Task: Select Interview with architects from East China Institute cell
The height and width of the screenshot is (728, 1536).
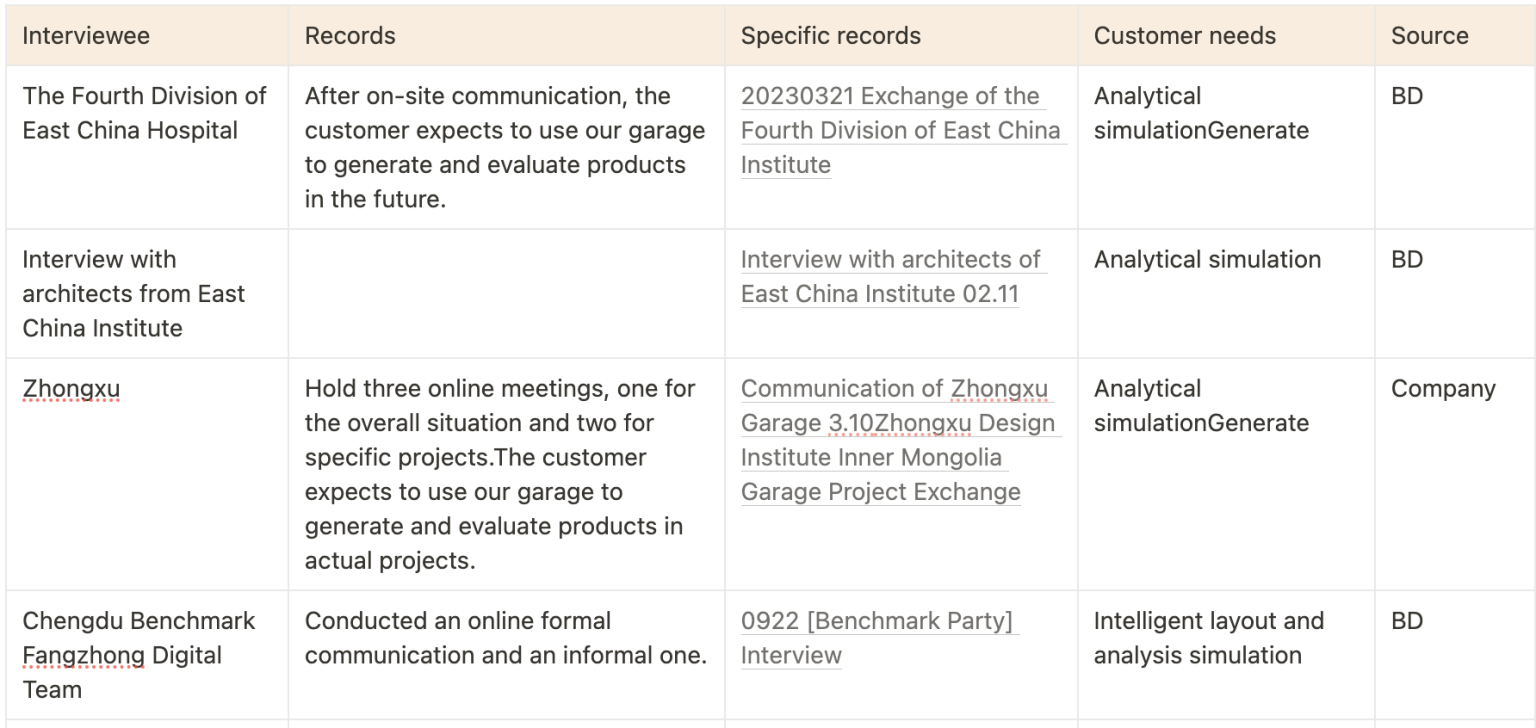Action: click(133, 293)
